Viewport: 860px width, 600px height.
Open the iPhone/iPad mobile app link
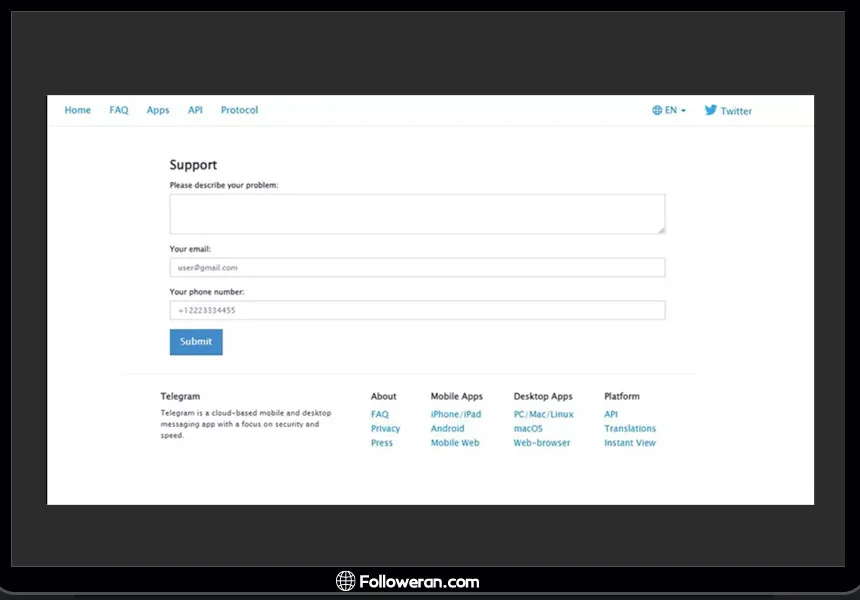pyautogui.click(x=456, y=414)
